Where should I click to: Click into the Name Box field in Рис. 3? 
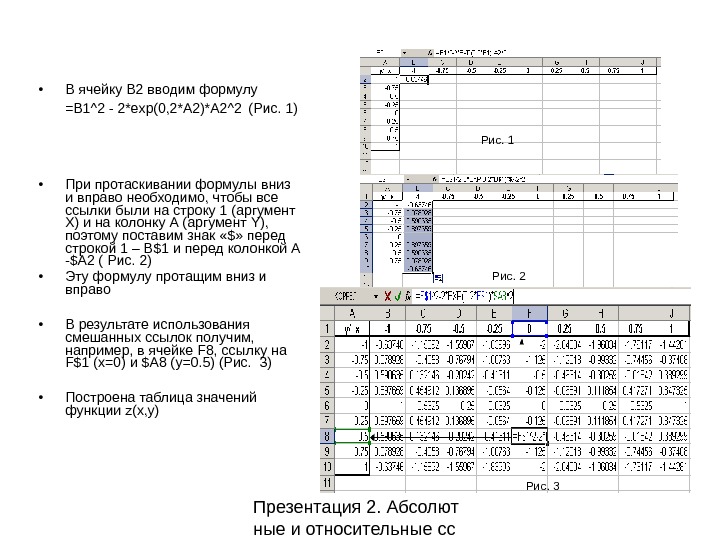pos(346,296)
